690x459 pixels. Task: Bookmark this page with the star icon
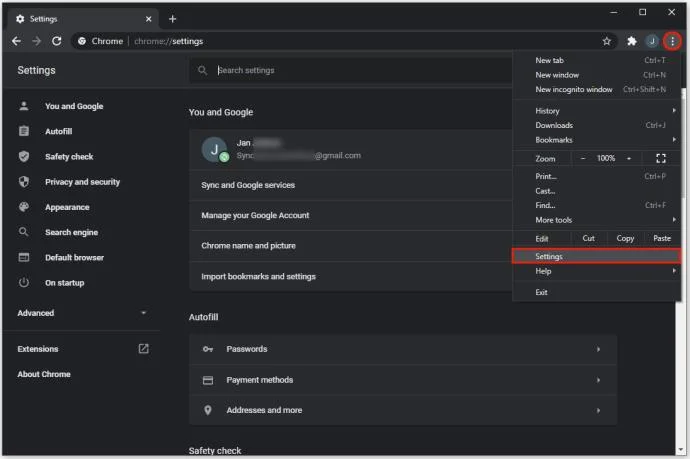607,41
